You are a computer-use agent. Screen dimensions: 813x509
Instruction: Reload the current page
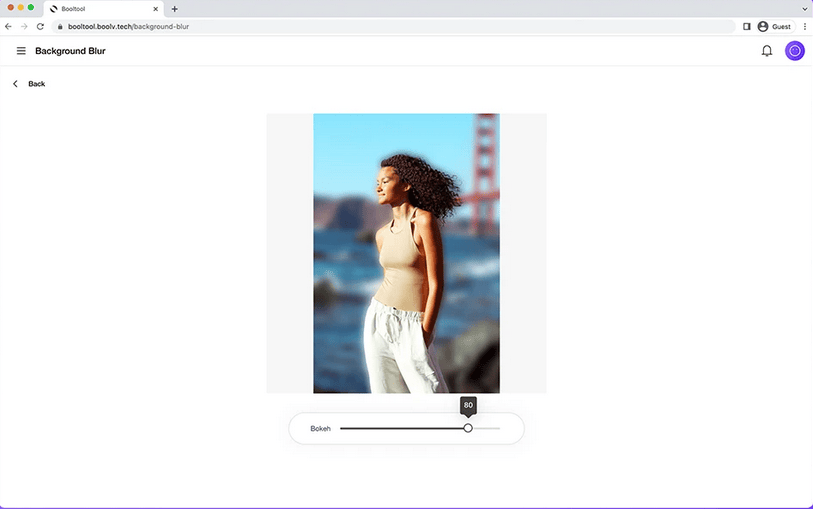pos(40,26)
